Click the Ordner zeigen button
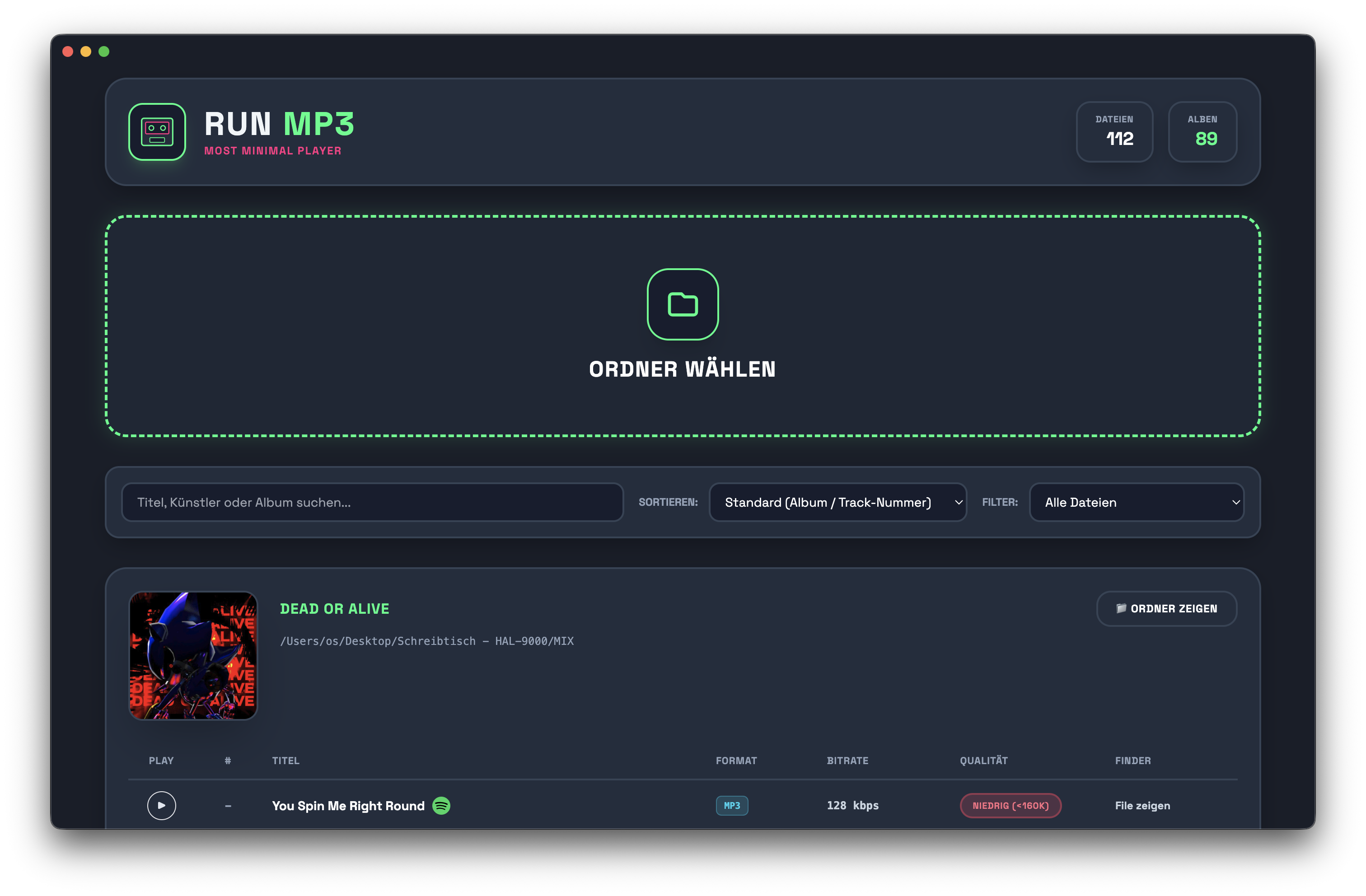This screenshot has height=896, width=1366. pos(1166,608)
